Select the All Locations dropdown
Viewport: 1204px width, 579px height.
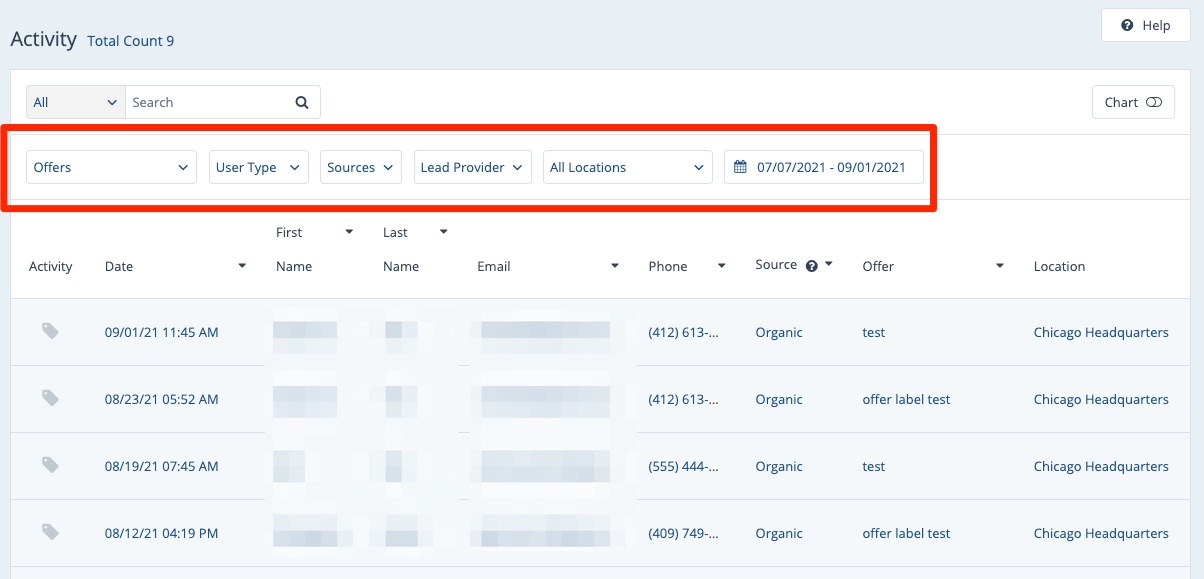(627, 167)
